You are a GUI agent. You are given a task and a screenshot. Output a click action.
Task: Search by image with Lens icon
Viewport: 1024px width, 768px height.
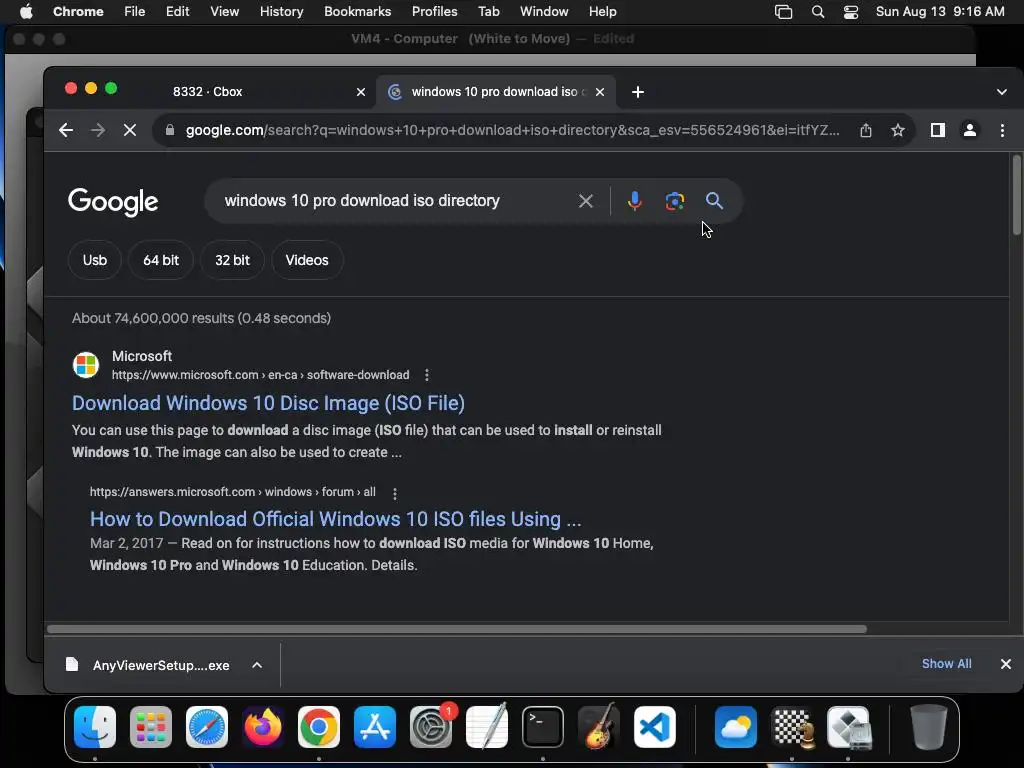675,201
